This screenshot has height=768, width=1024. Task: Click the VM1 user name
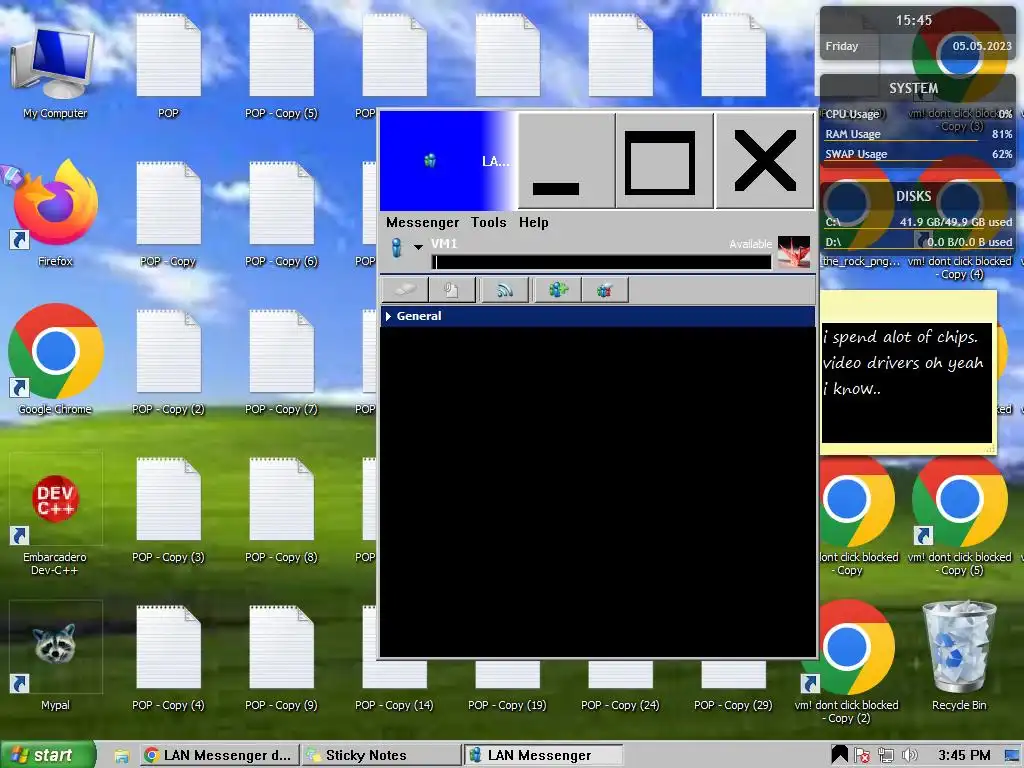[x=444, y=244]
